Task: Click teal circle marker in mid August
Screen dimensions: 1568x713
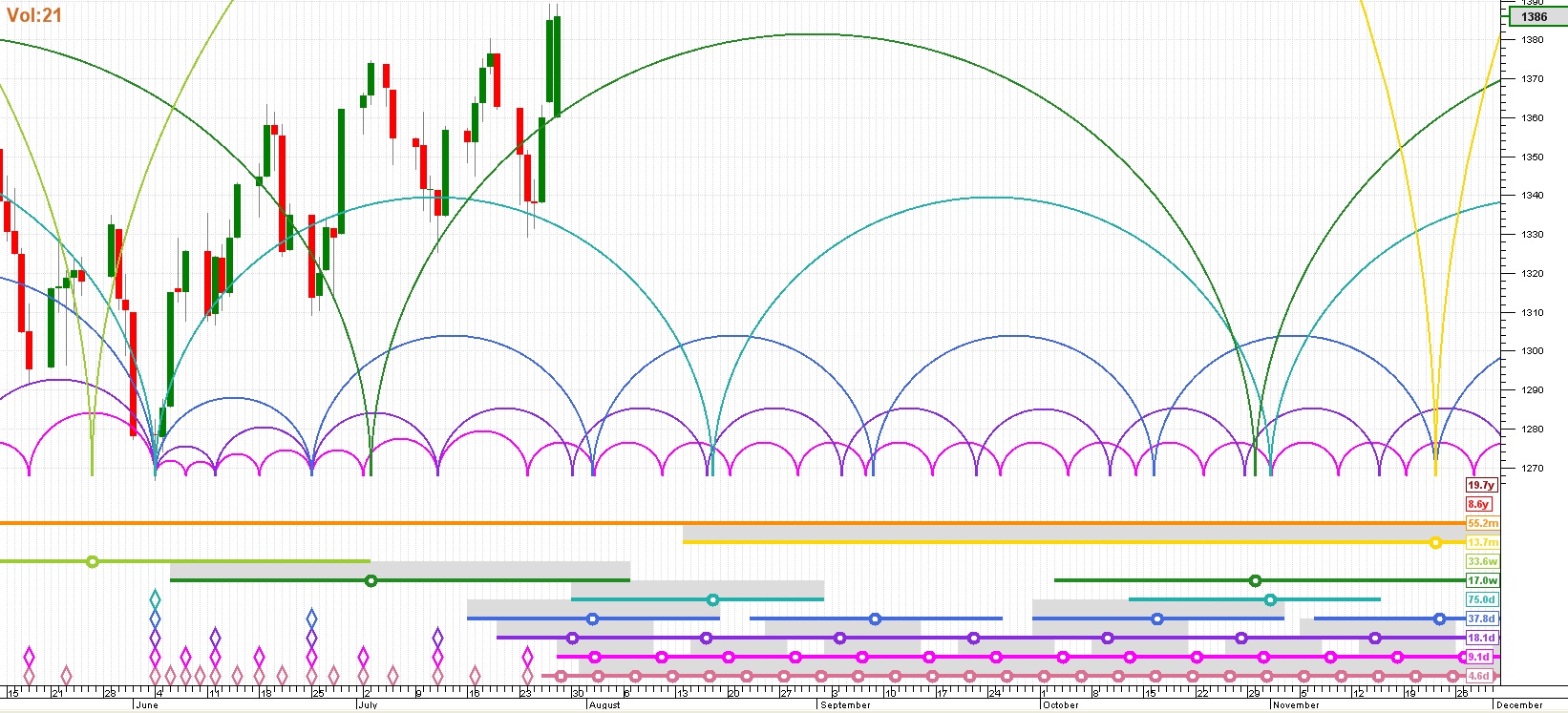Action: coord(712,600)
